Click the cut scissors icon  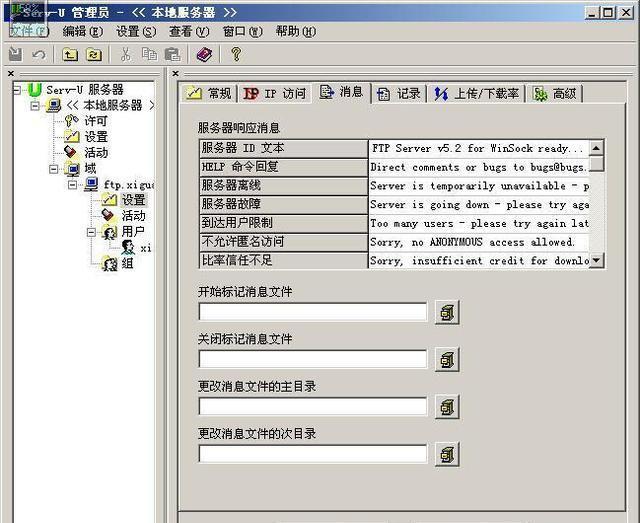(x=125, y=54)
